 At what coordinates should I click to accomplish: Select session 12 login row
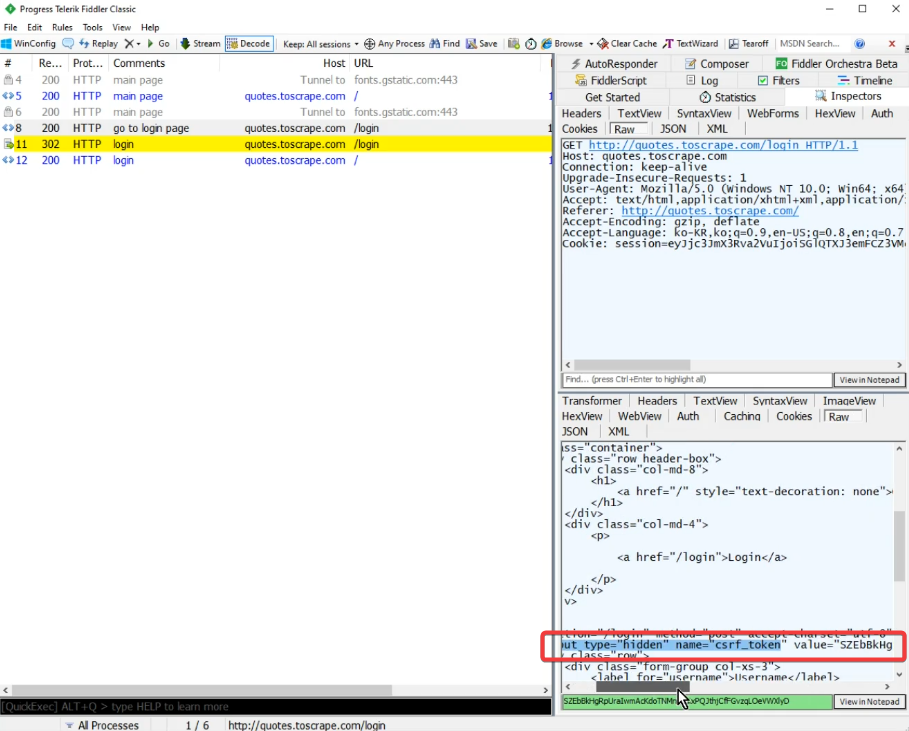(276, 160)
